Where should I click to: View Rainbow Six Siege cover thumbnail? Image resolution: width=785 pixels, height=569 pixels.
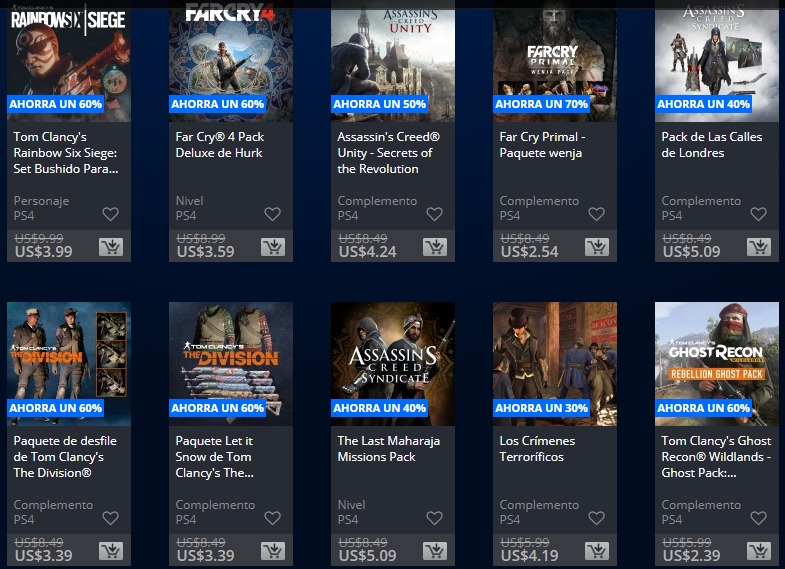69,61
